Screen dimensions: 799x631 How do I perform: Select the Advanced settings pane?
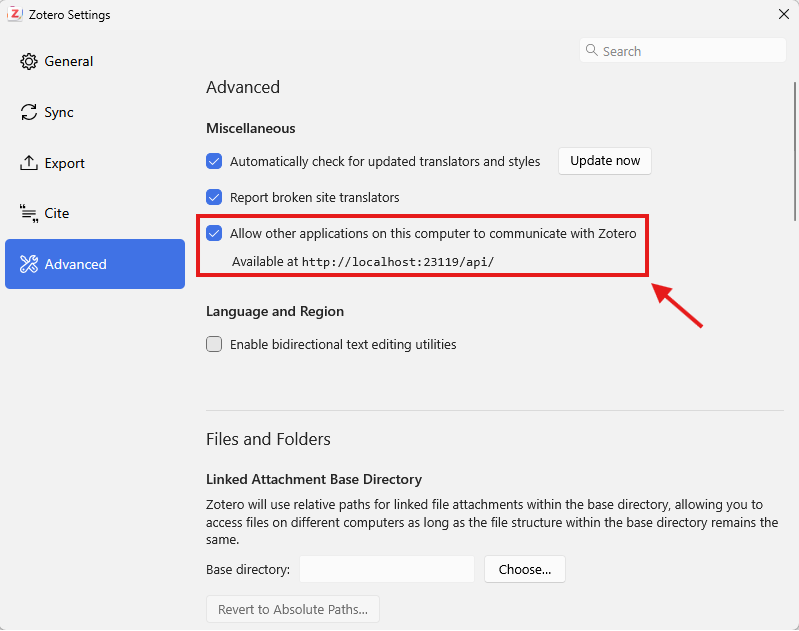[x=95, y=264]
